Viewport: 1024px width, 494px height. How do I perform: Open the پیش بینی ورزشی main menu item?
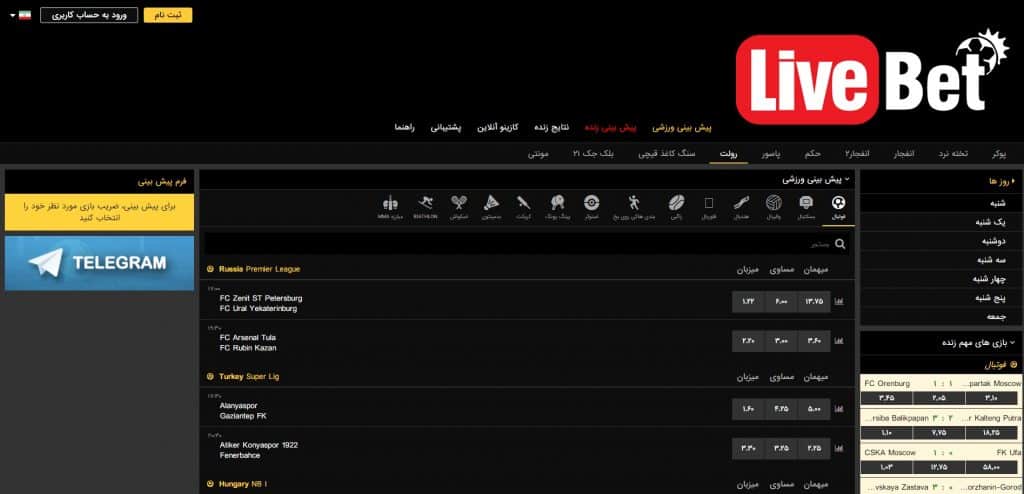pos(682,127)
